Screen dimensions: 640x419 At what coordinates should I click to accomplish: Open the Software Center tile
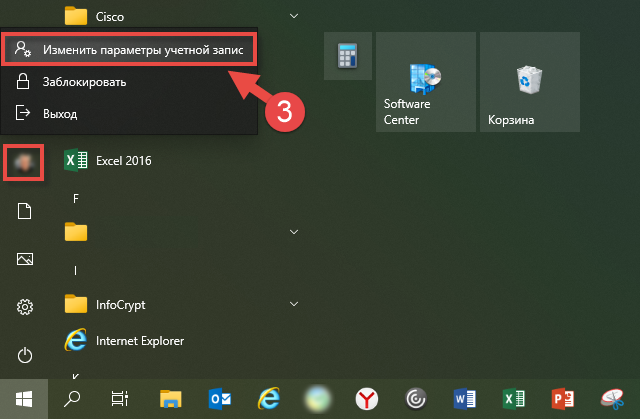pos(426,82)
